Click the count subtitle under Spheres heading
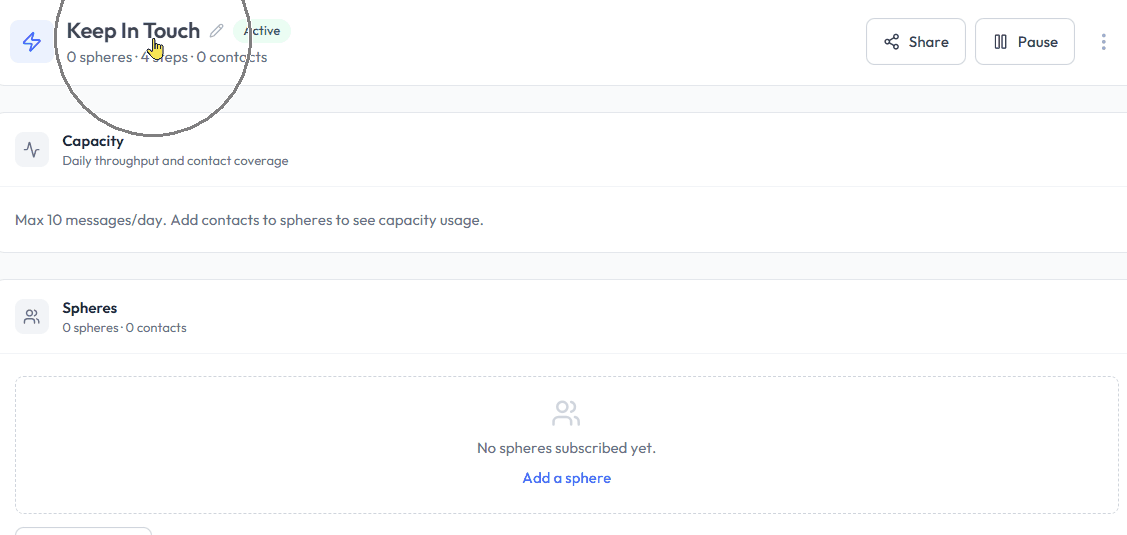The image size is (1127, 535). point(124,328)
